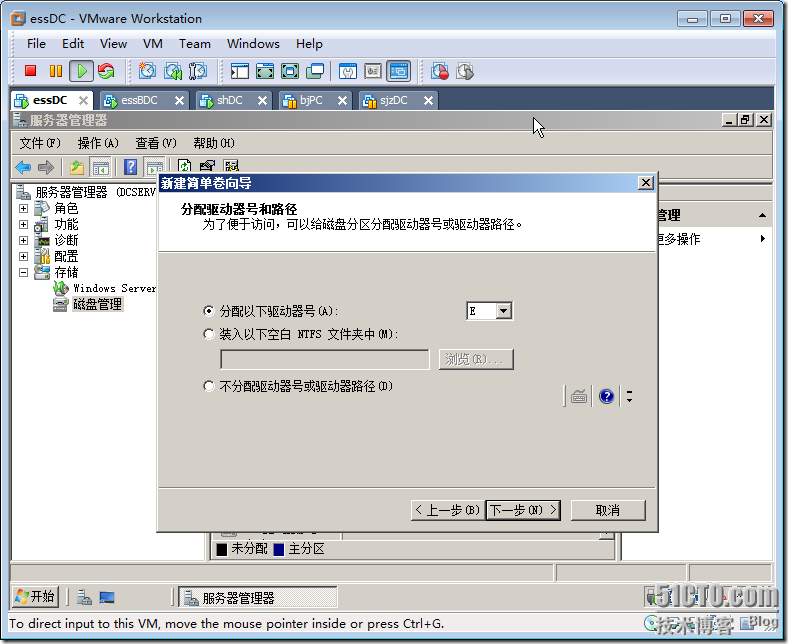788x644 pixels.
Task: Open the 帮助(H) menu in Server Manager
Action: point(214,143)
